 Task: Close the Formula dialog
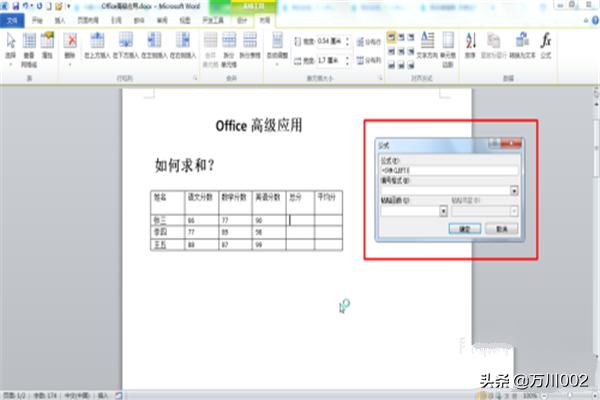(511, 144)
